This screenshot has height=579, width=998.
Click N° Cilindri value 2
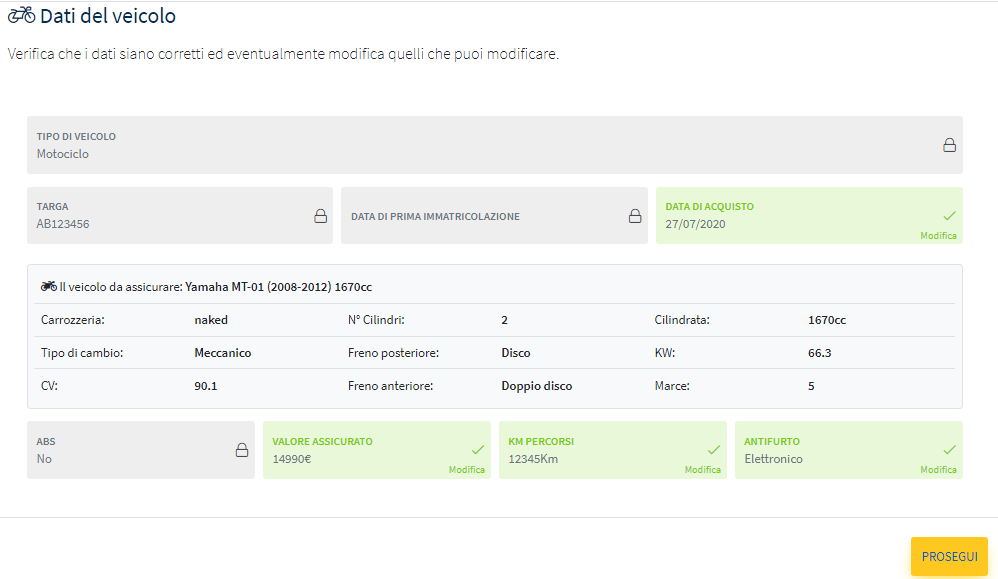pyautogui.click(x=504, y=320)
